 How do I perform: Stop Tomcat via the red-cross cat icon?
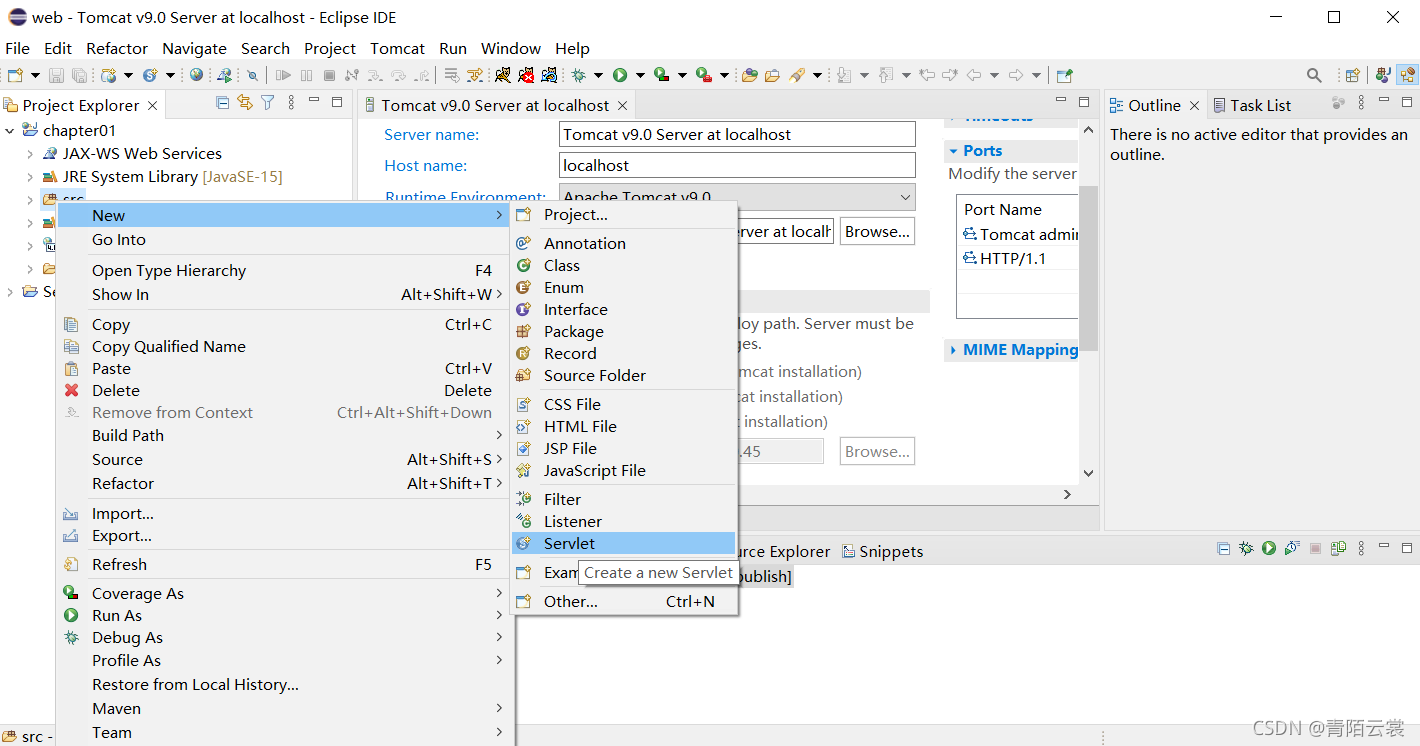click(x=526, y=75)
